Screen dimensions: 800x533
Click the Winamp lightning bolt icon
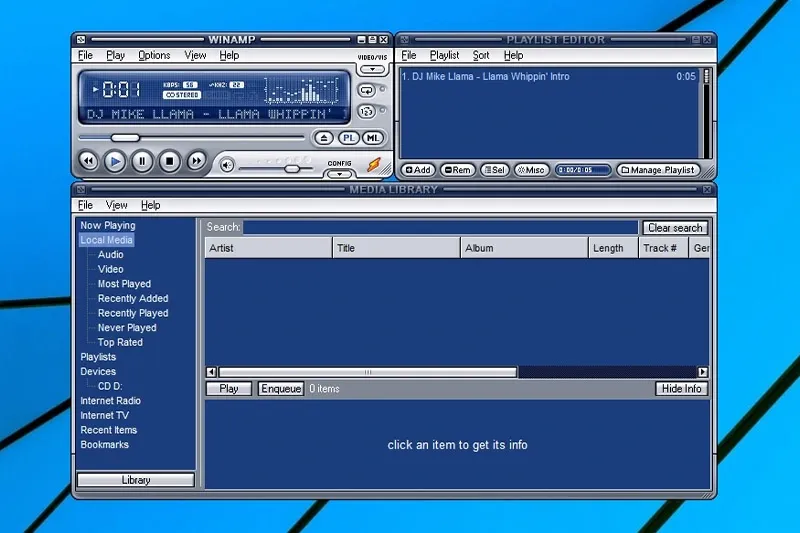pyautogui.click(x=373, y=165)
